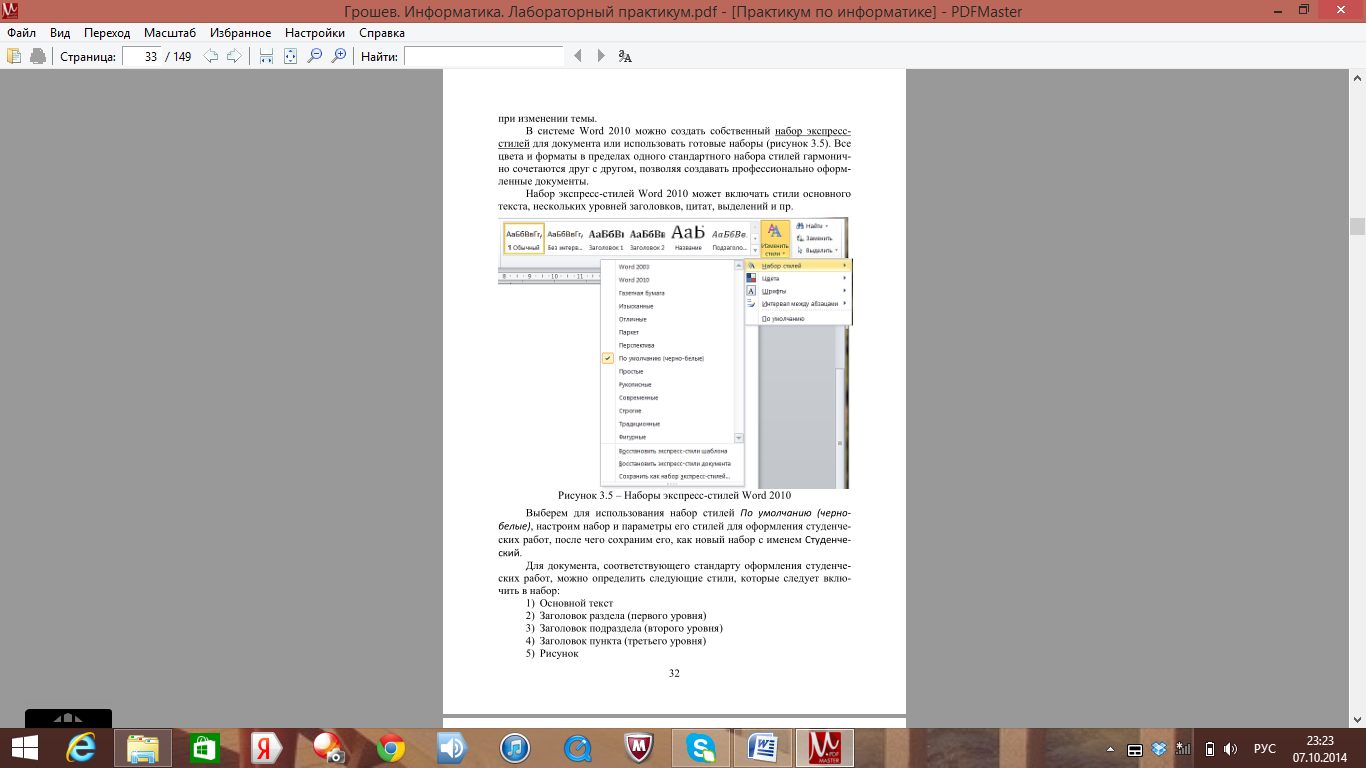Click the open file icon in toolbar
The height and width of the screenshot is (768, 1366).
[14, 56]
